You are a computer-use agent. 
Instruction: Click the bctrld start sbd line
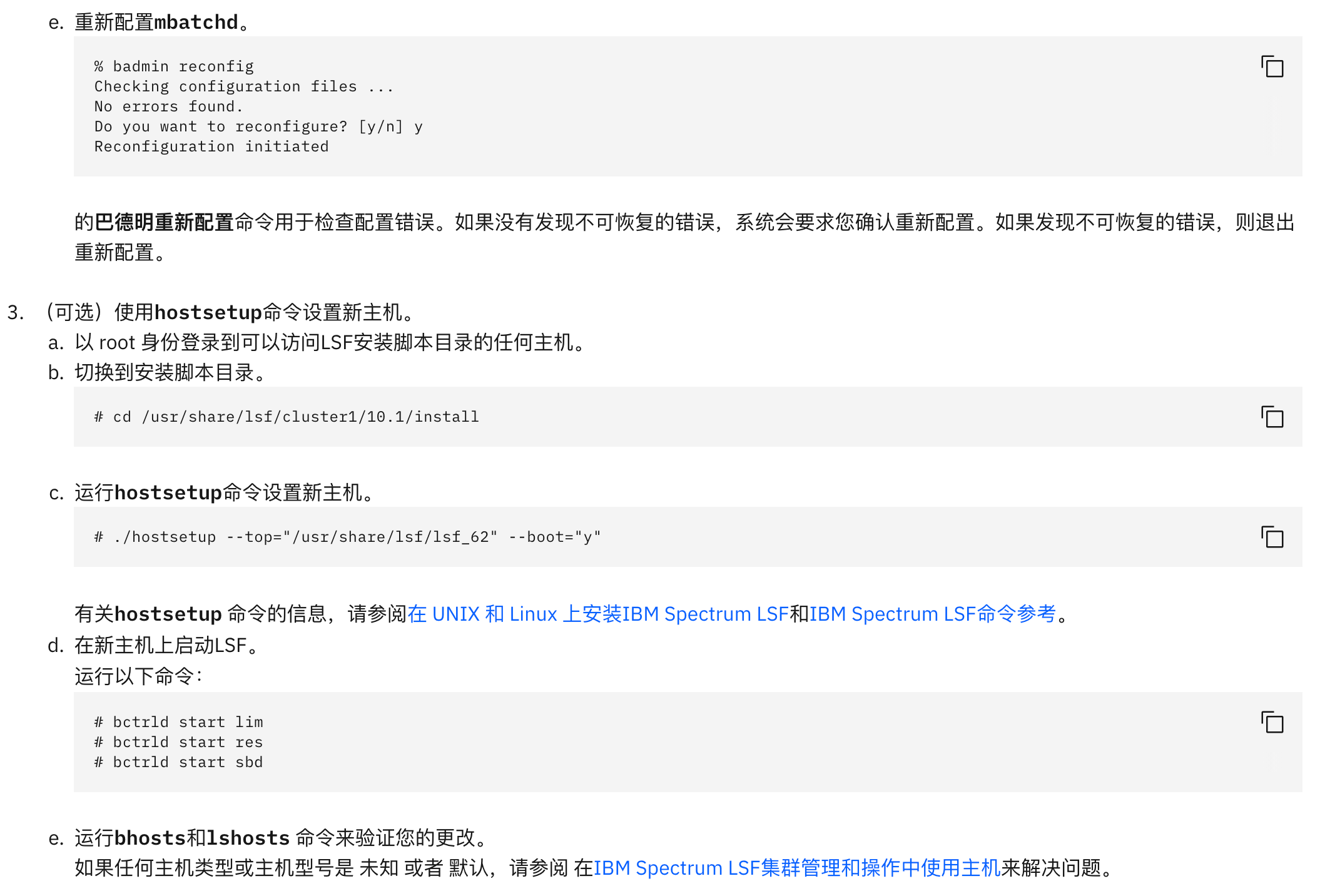(178, 762)
